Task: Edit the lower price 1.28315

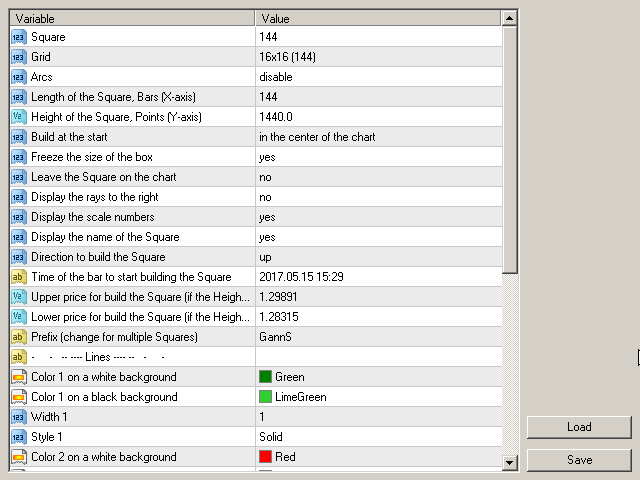Action: click(x=379, y=317)
